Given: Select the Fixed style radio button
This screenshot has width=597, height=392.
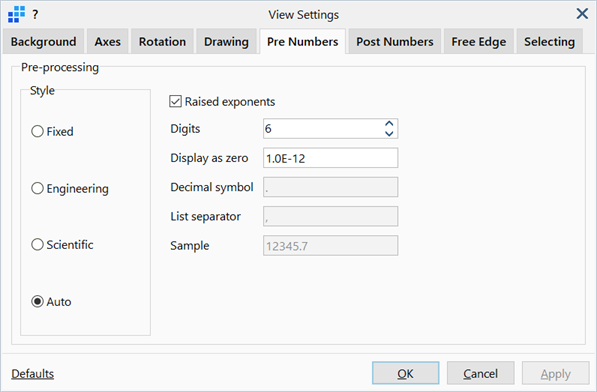Looking at the screenshot, I should (37, 131).
